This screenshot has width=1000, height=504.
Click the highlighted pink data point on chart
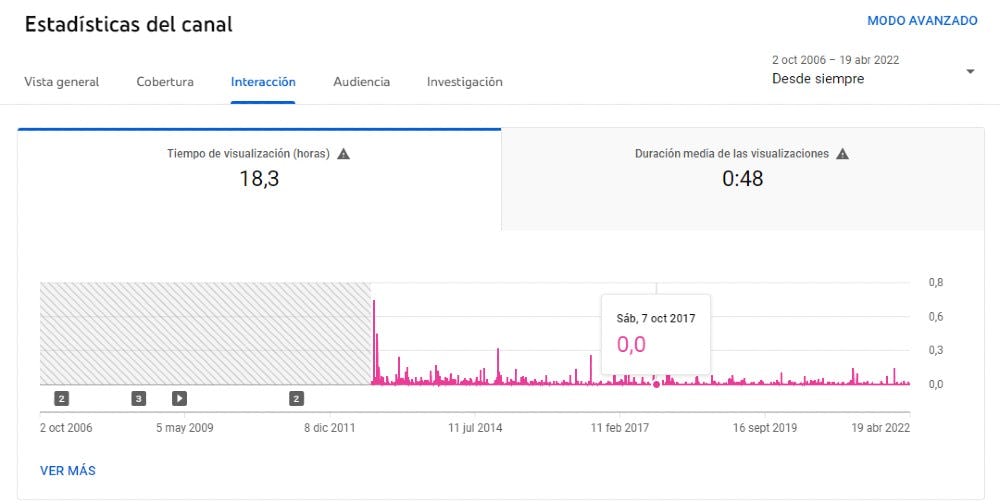656,383
